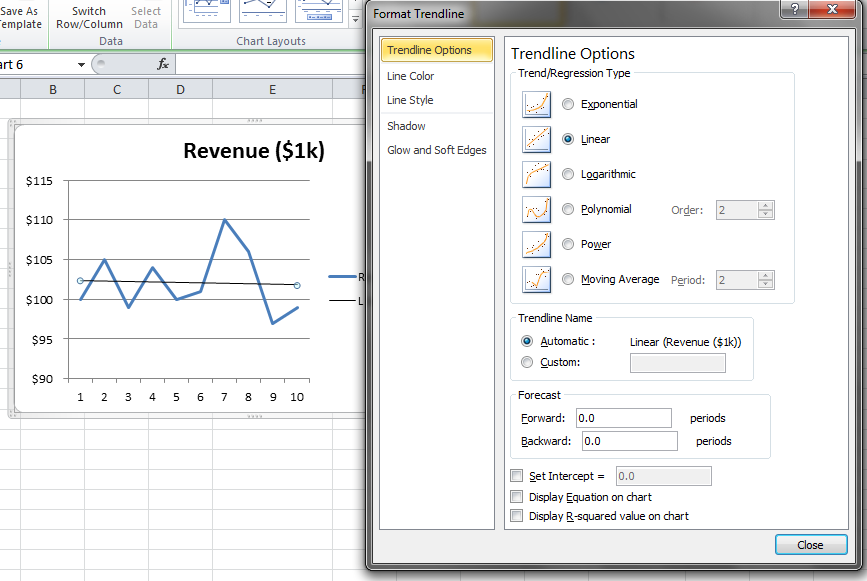This screenshot has width=867, height=581.
Task: Click the $90 vertical axis label
Action: (42, 379)
